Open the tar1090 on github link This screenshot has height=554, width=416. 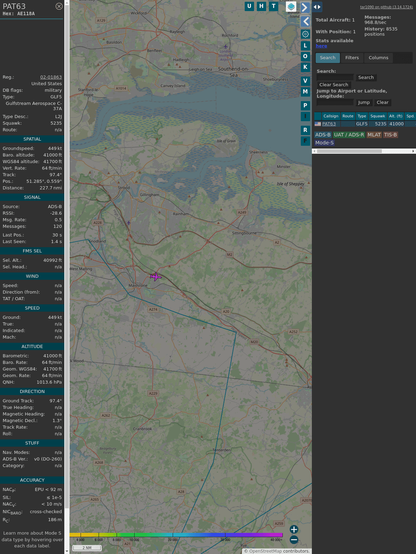pyautogui.click(x=386, y=7)
